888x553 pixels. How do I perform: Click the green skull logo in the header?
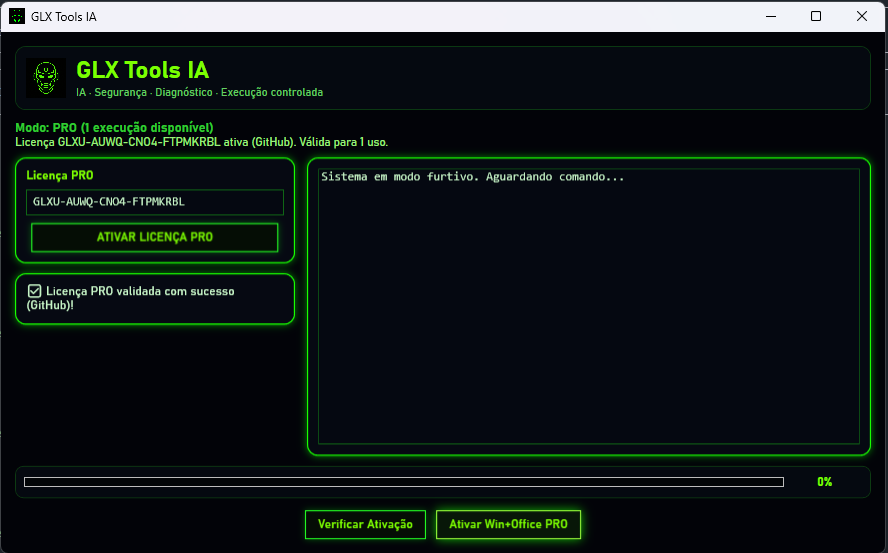click(45, 78)
